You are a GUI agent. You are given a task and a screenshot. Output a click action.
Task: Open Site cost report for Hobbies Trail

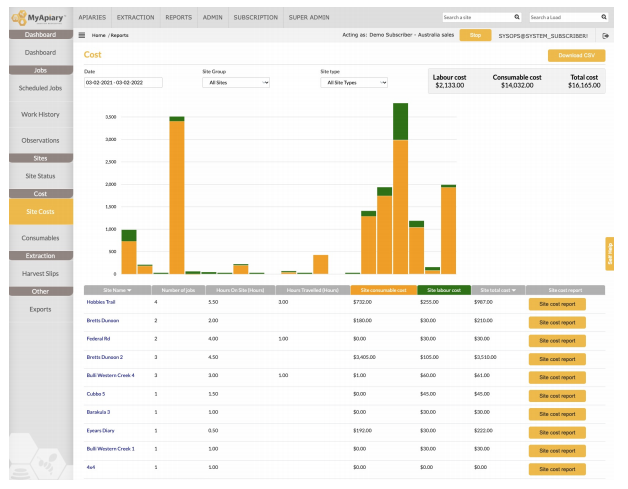coord(557,302)
